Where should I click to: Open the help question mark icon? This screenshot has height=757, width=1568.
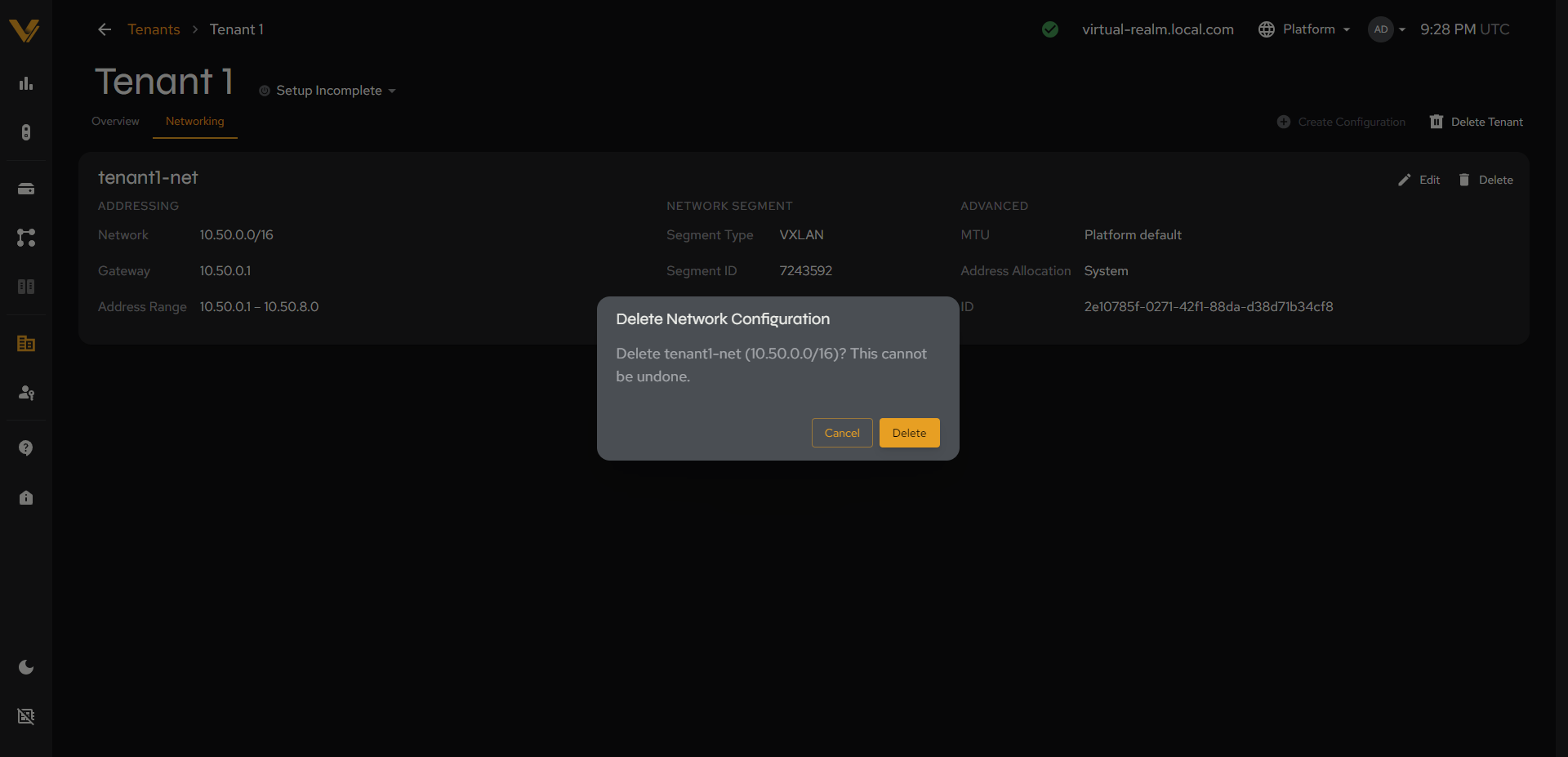click(x=26, y=448)
